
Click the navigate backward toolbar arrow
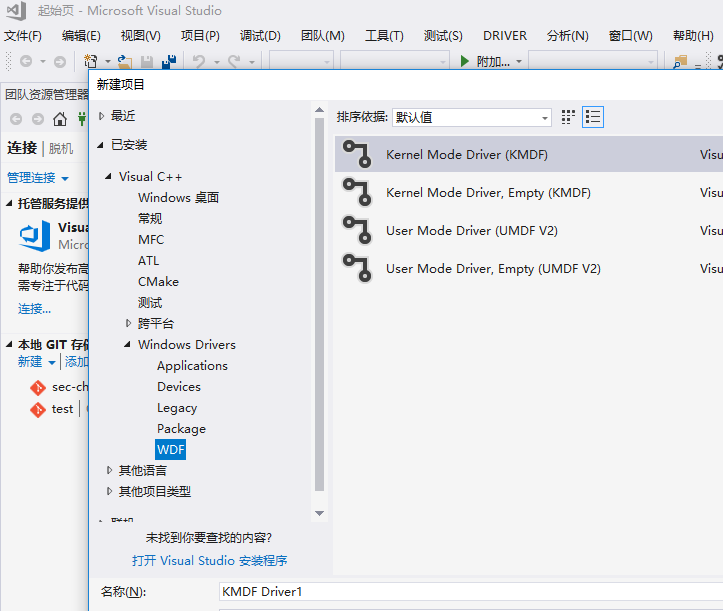pyautogui.click(x=26, y=61)
